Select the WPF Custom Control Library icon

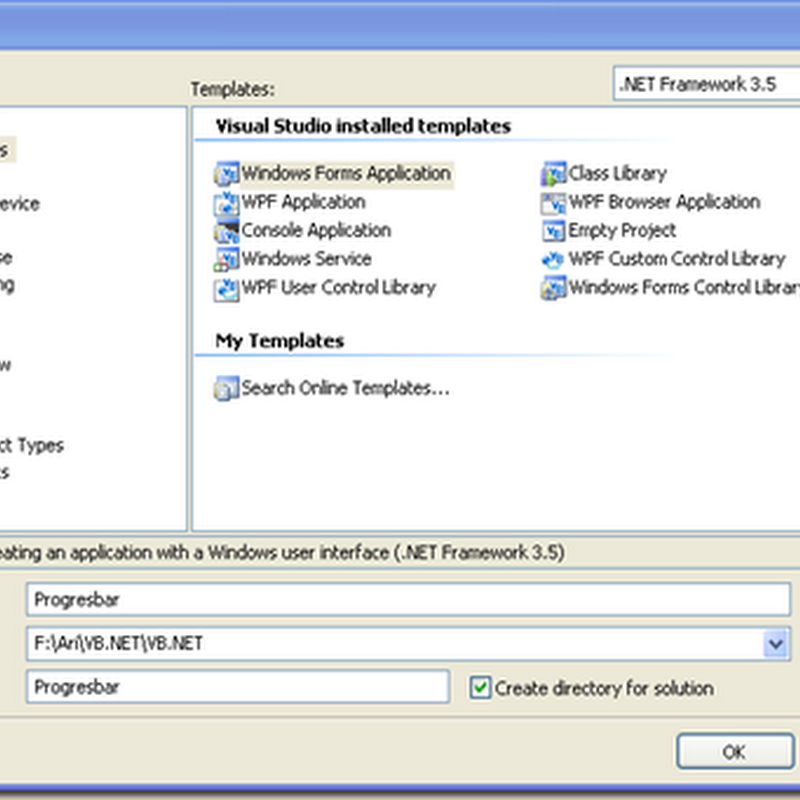click(x=554, y=260)
